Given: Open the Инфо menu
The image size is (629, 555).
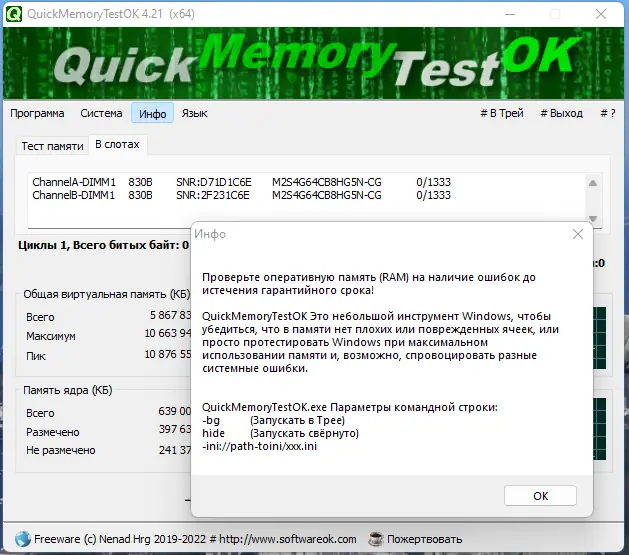Looking at the screenshot, I should pyautogui.click(x=152, y=113).
